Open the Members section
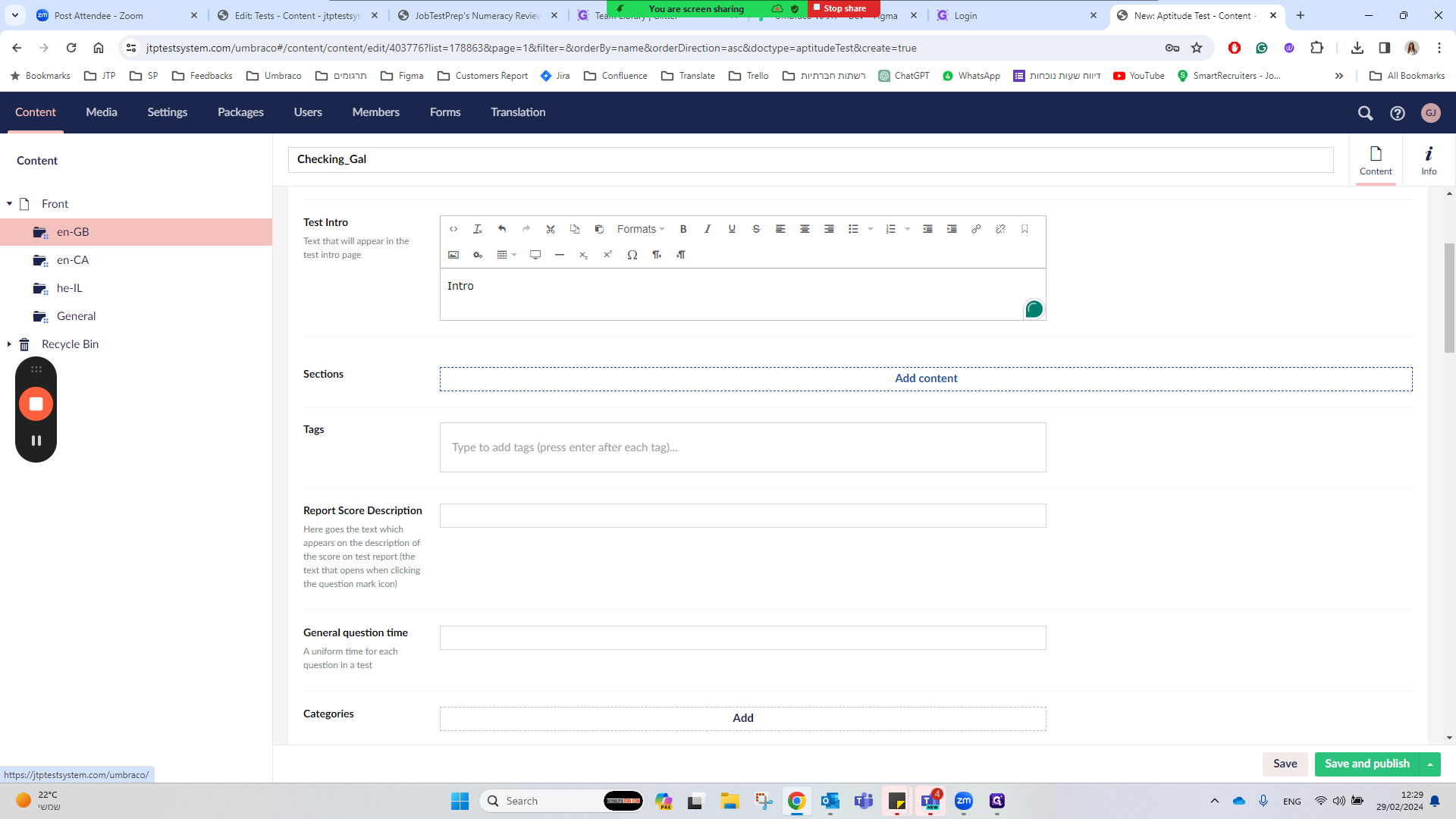 pos(376,112)
